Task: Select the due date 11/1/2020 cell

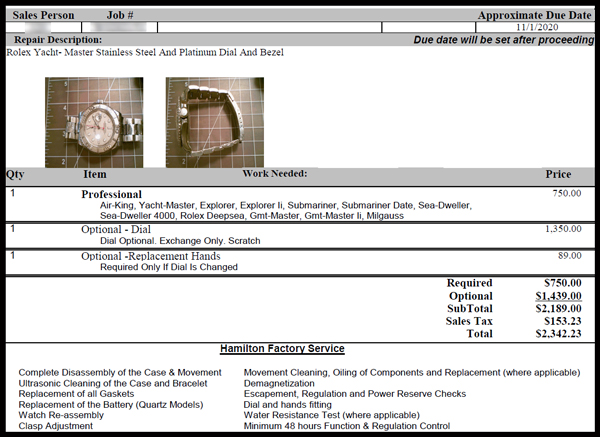Action: click(x=536, y=27)
